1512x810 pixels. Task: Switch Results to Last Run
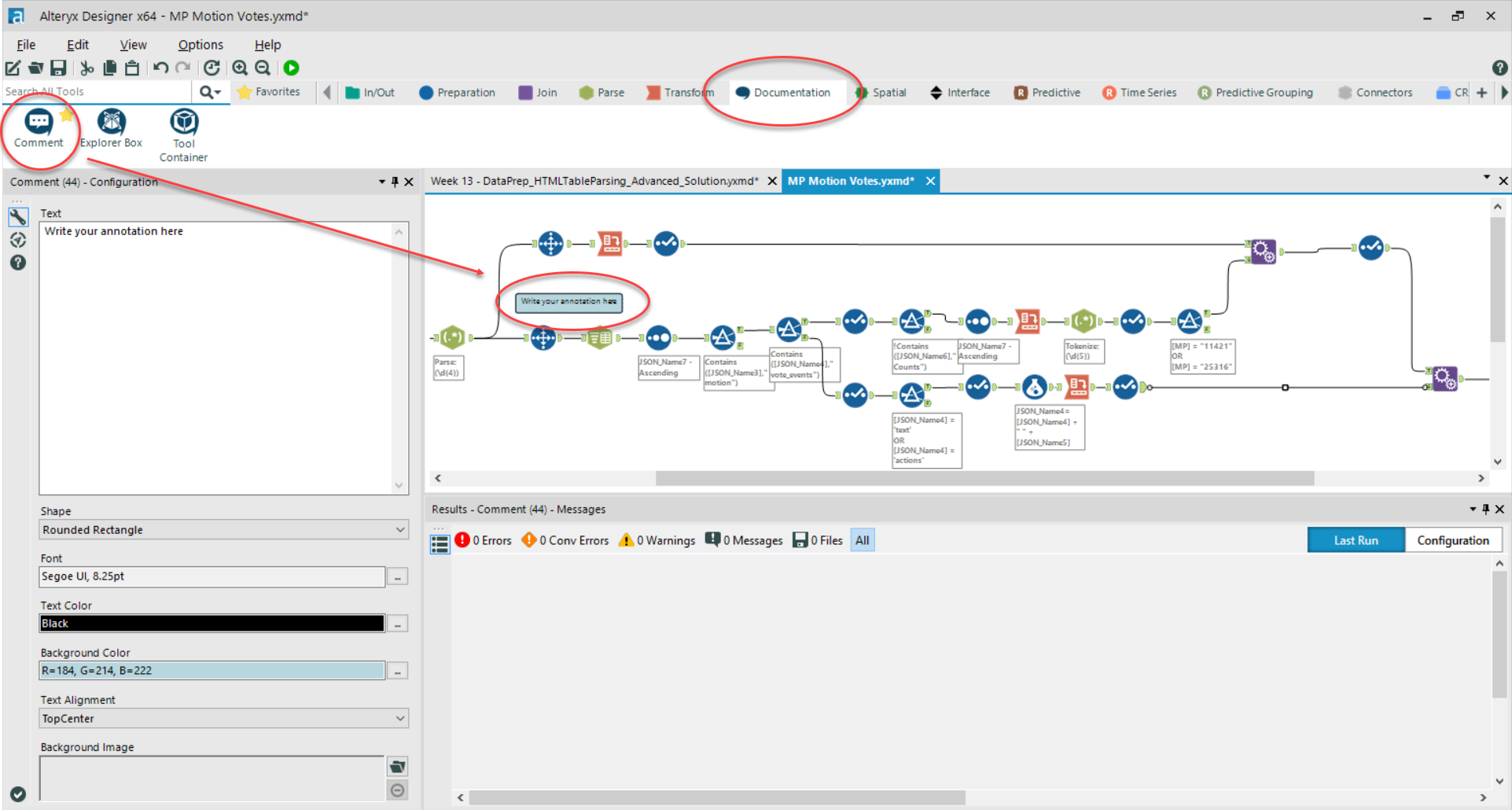(1356, 540)
